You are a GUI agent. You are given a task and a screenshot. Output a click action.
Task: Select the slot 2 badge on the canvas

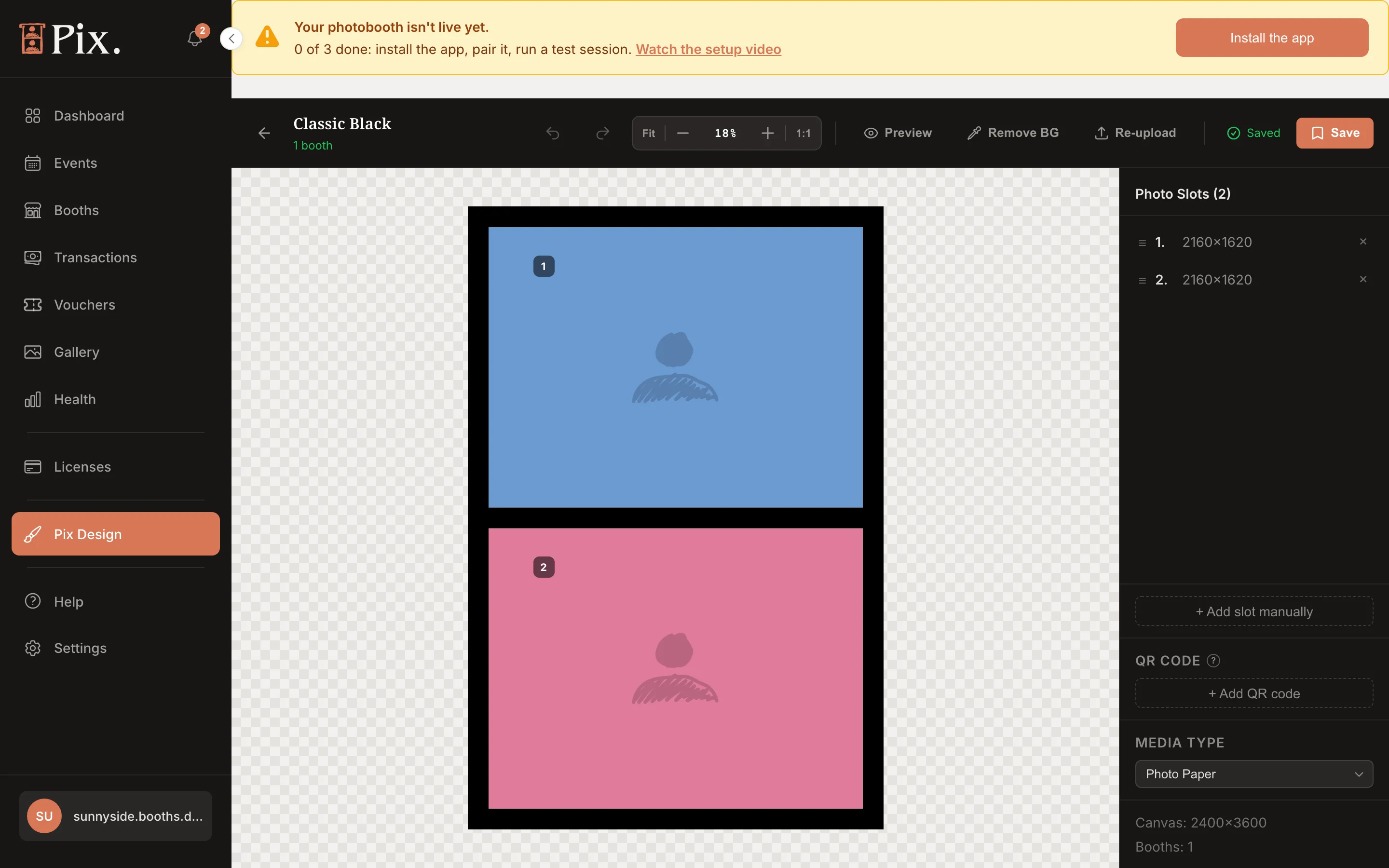point(544,567)
